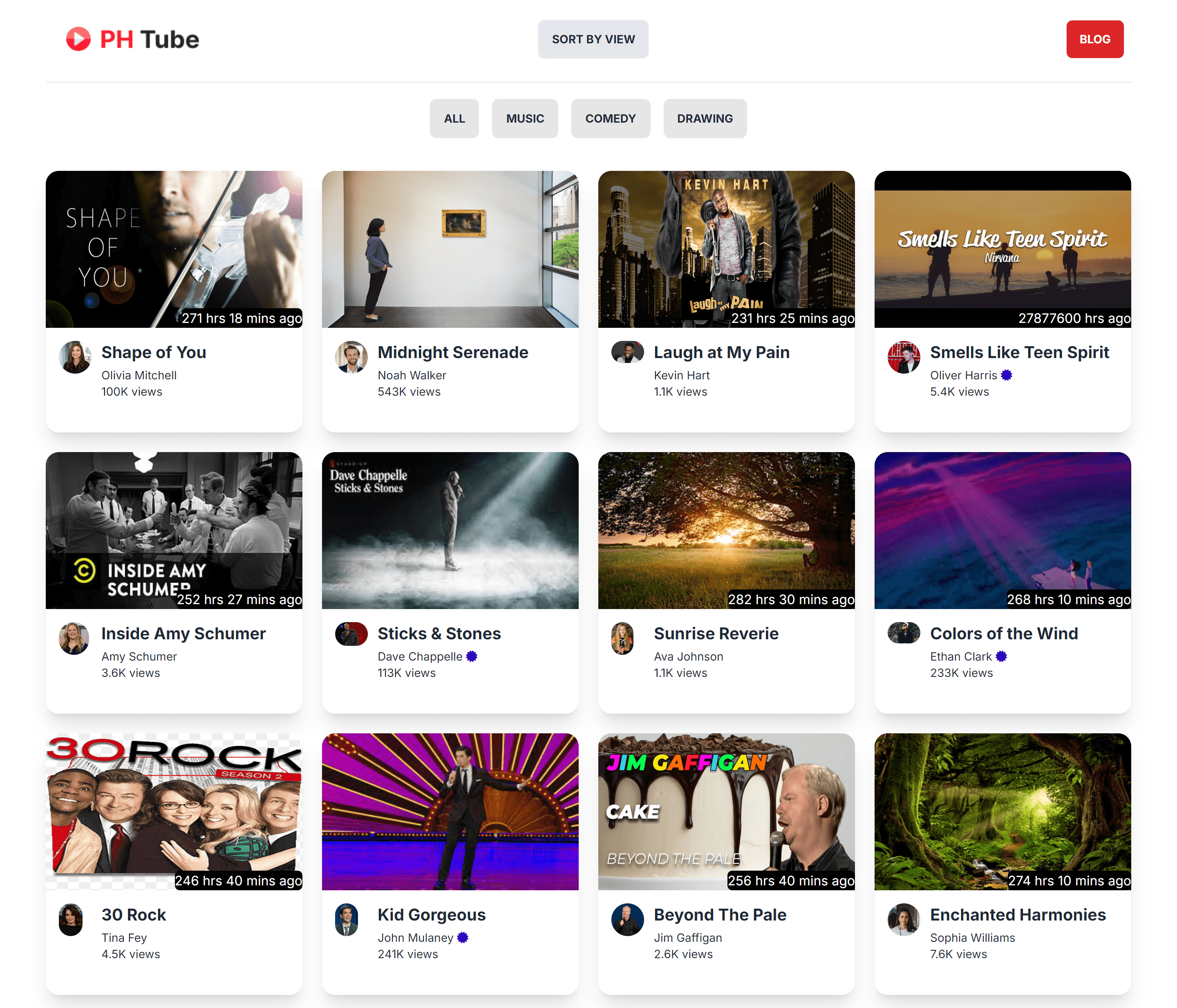Click Oliver Harris's profile avatar

click(903, 357)
